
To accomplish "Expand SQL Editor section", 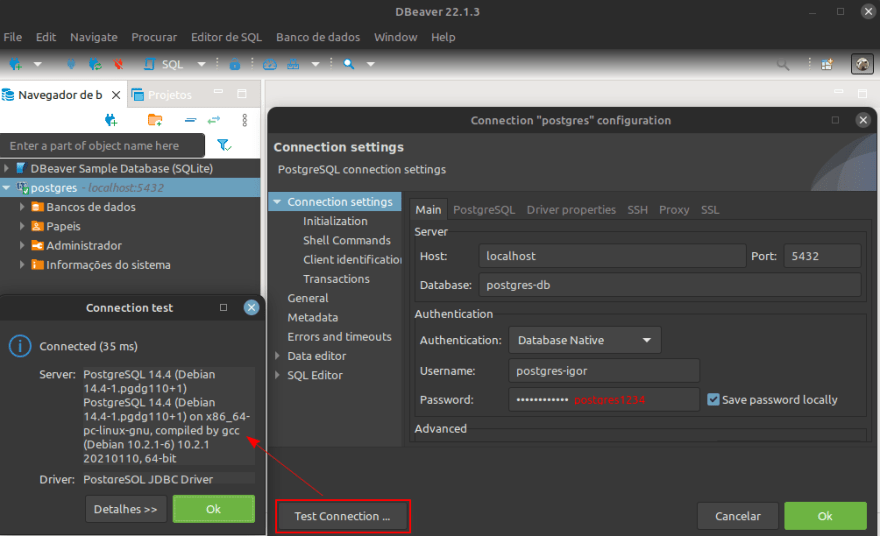I will 277,375.
